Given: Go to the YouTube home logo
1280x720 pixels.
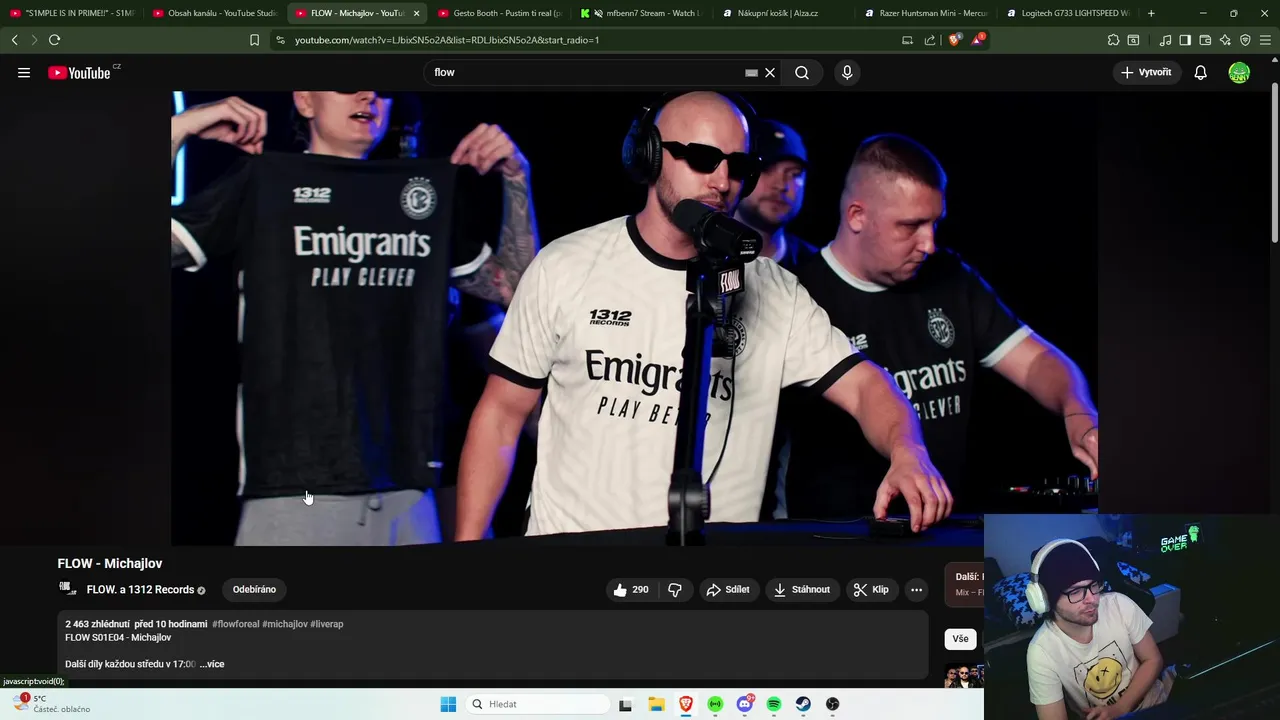Looking at the screenshot, I should (x=79, y=72).
